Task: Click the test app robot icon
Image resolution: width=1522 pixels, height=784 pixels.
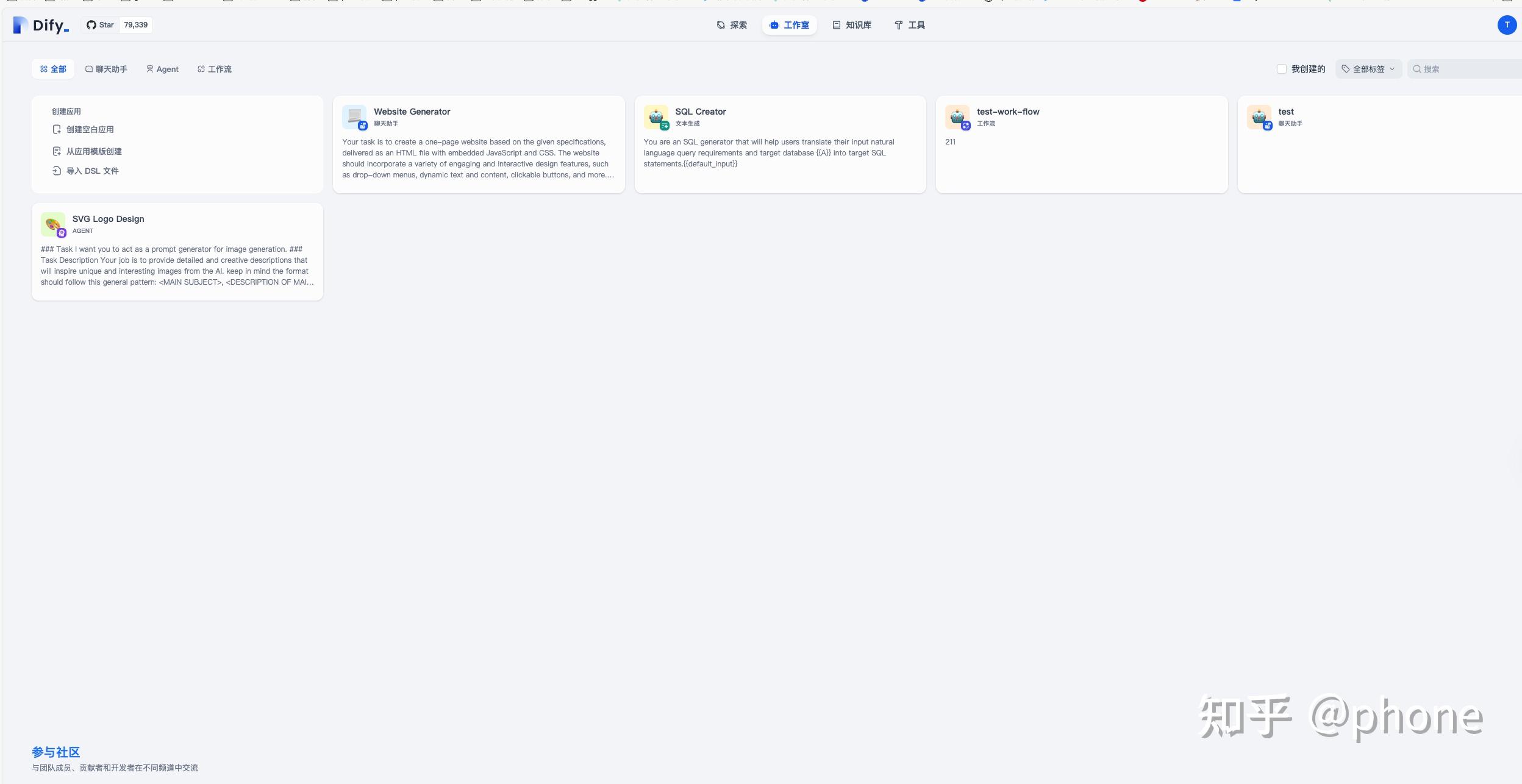Action: pos(1259,116)
